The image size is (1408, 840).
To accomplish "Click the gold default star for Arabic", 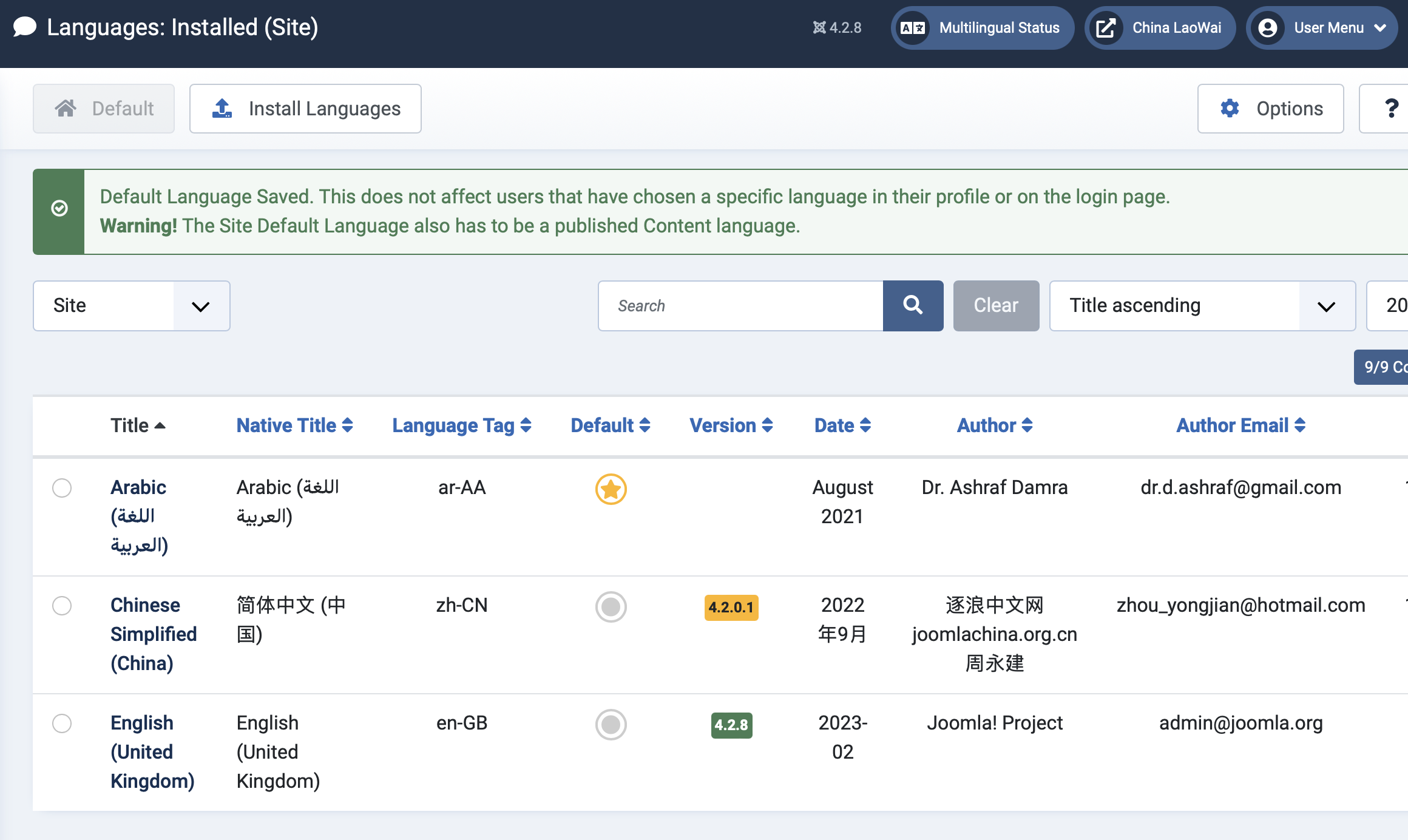I will click(611, 489).
